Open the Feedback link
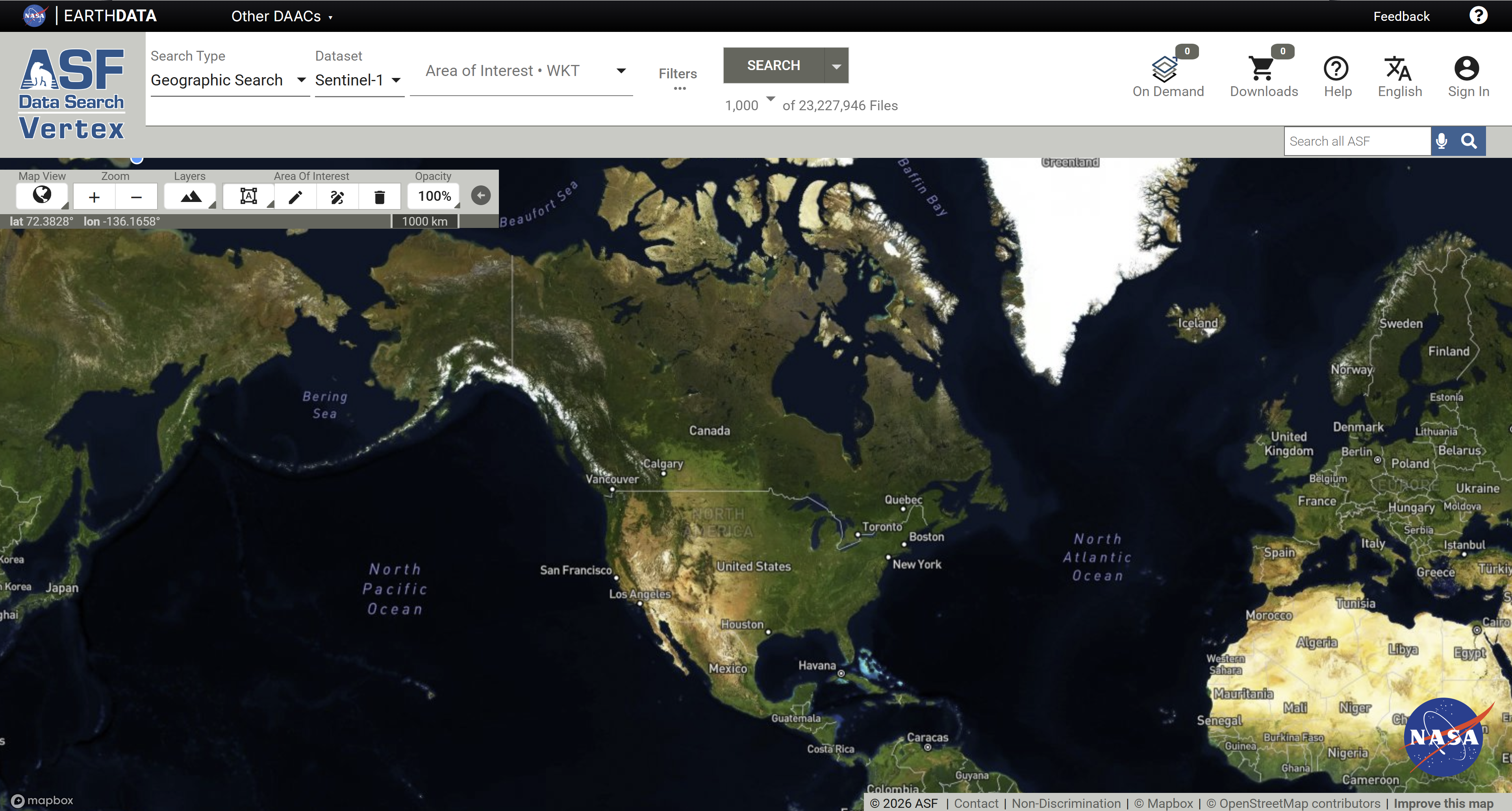The image size is (1512, 811). (x=1401, y=16)
